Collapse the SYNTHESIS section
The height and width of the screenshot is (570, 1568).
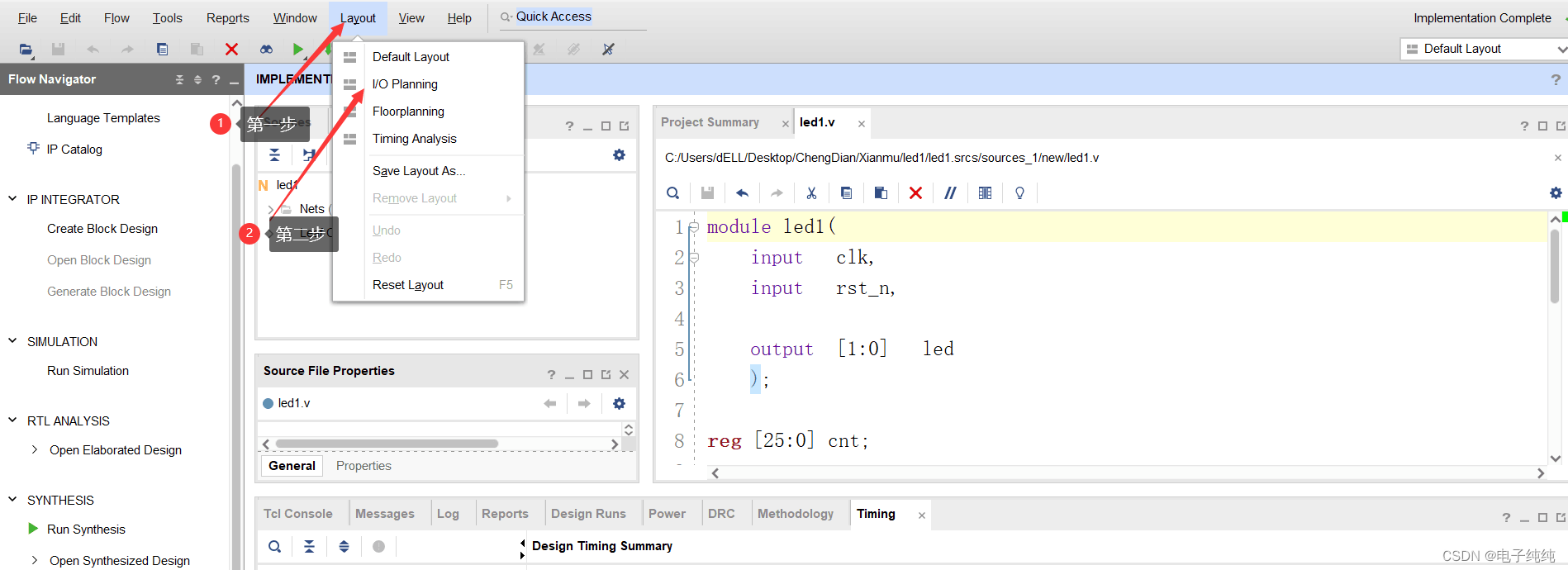[12, 500]
